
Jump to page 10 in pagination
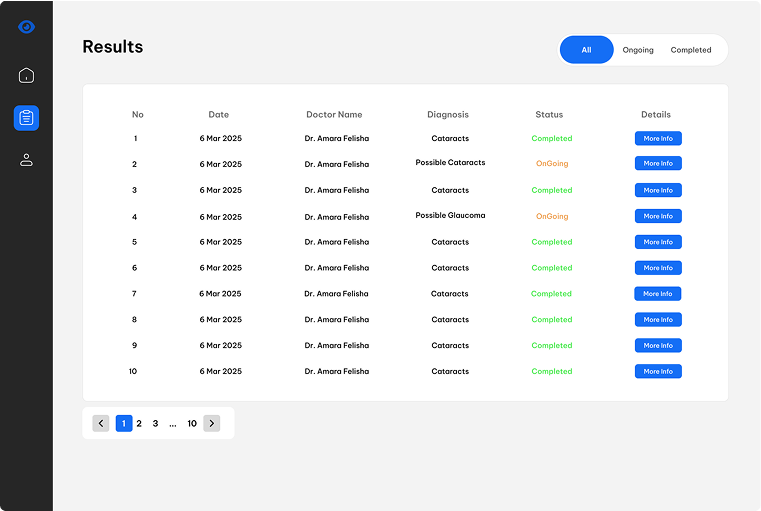[192, 423]
